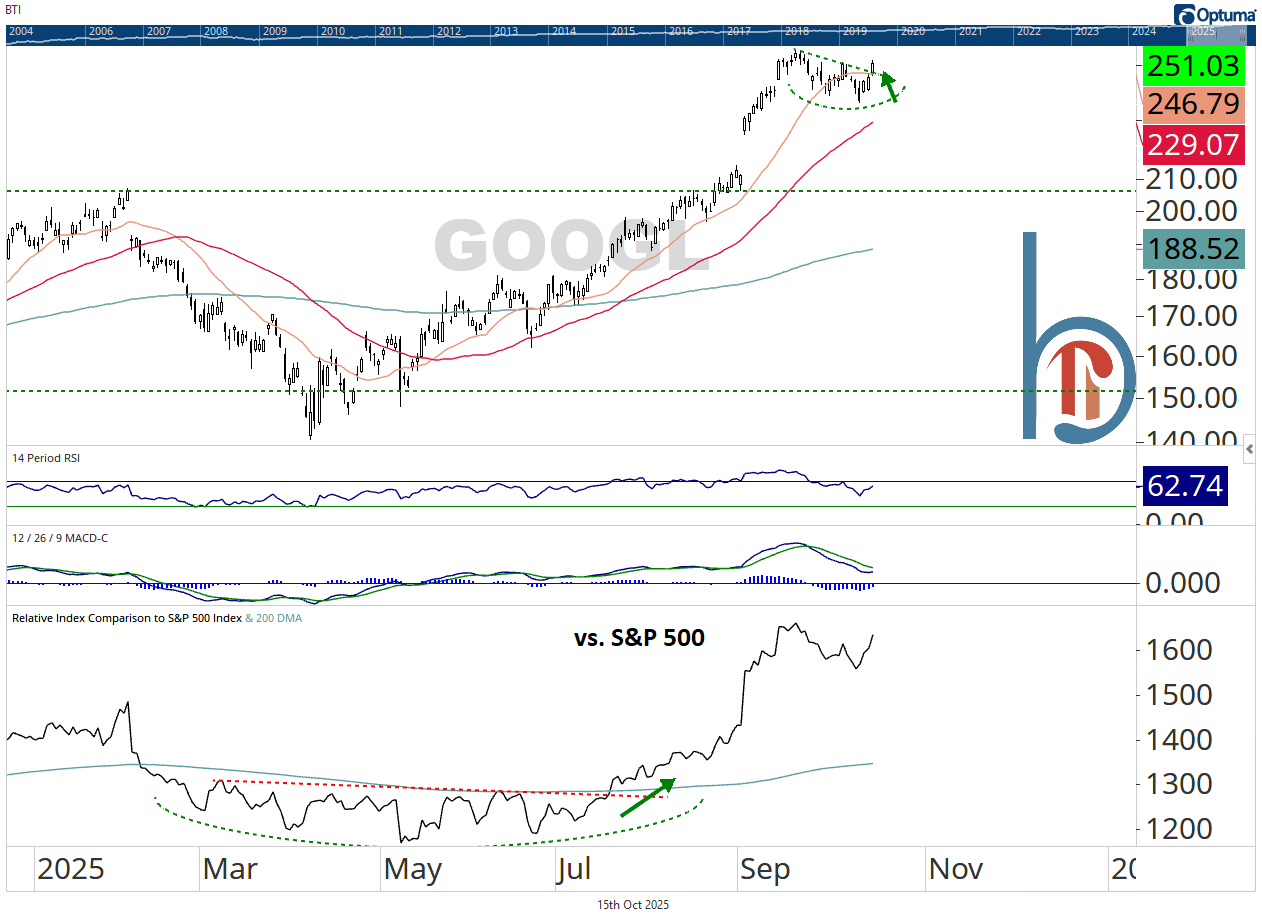Click the May date axis label
This screenshot has height=924, width=1262.
pos(413,868)
